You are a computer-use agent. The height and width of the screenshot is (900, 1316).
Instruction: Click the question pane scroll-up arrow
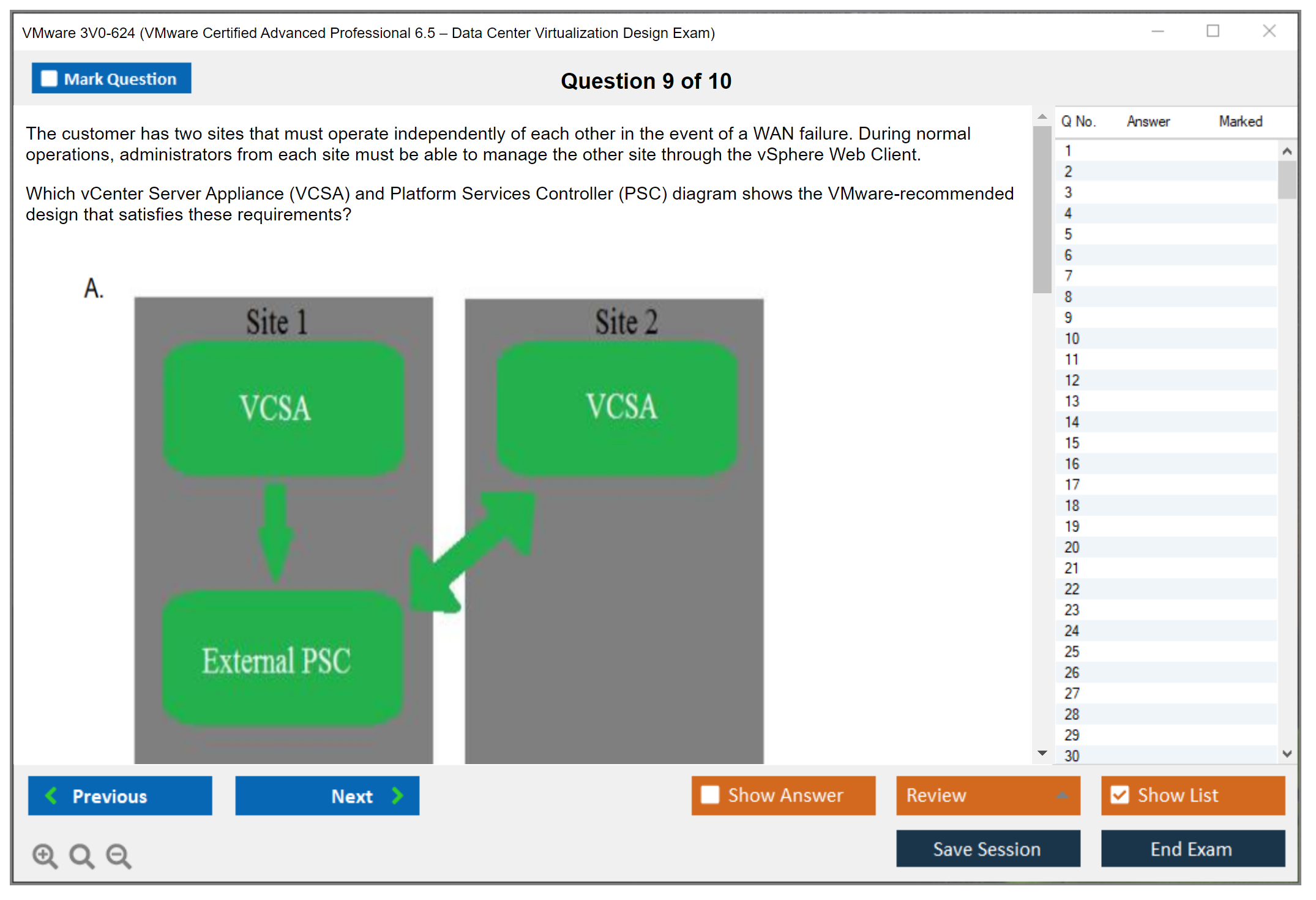pos(1042,116)
